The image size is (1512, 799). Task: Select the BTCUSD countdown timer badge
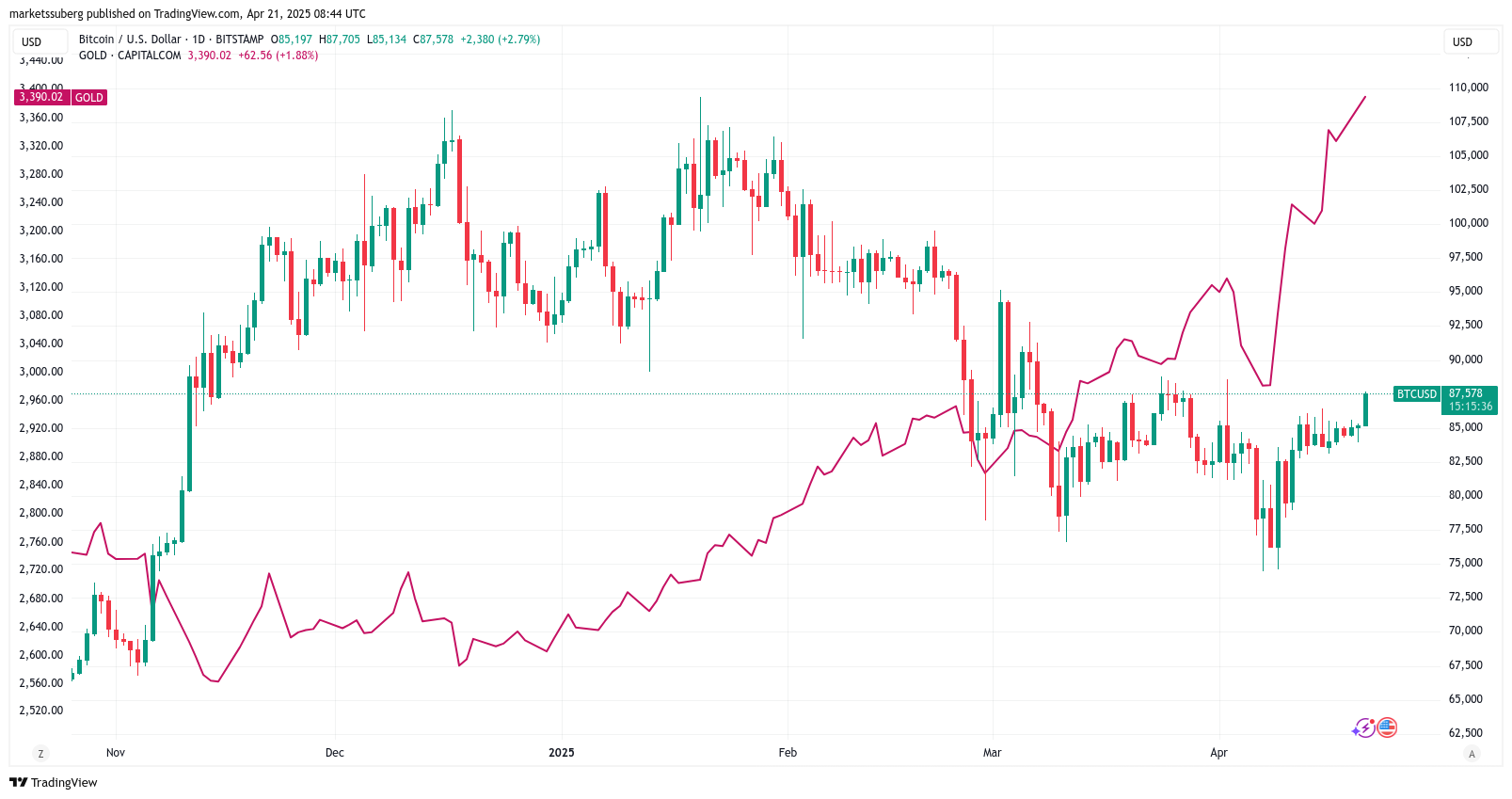point(1470,406)
